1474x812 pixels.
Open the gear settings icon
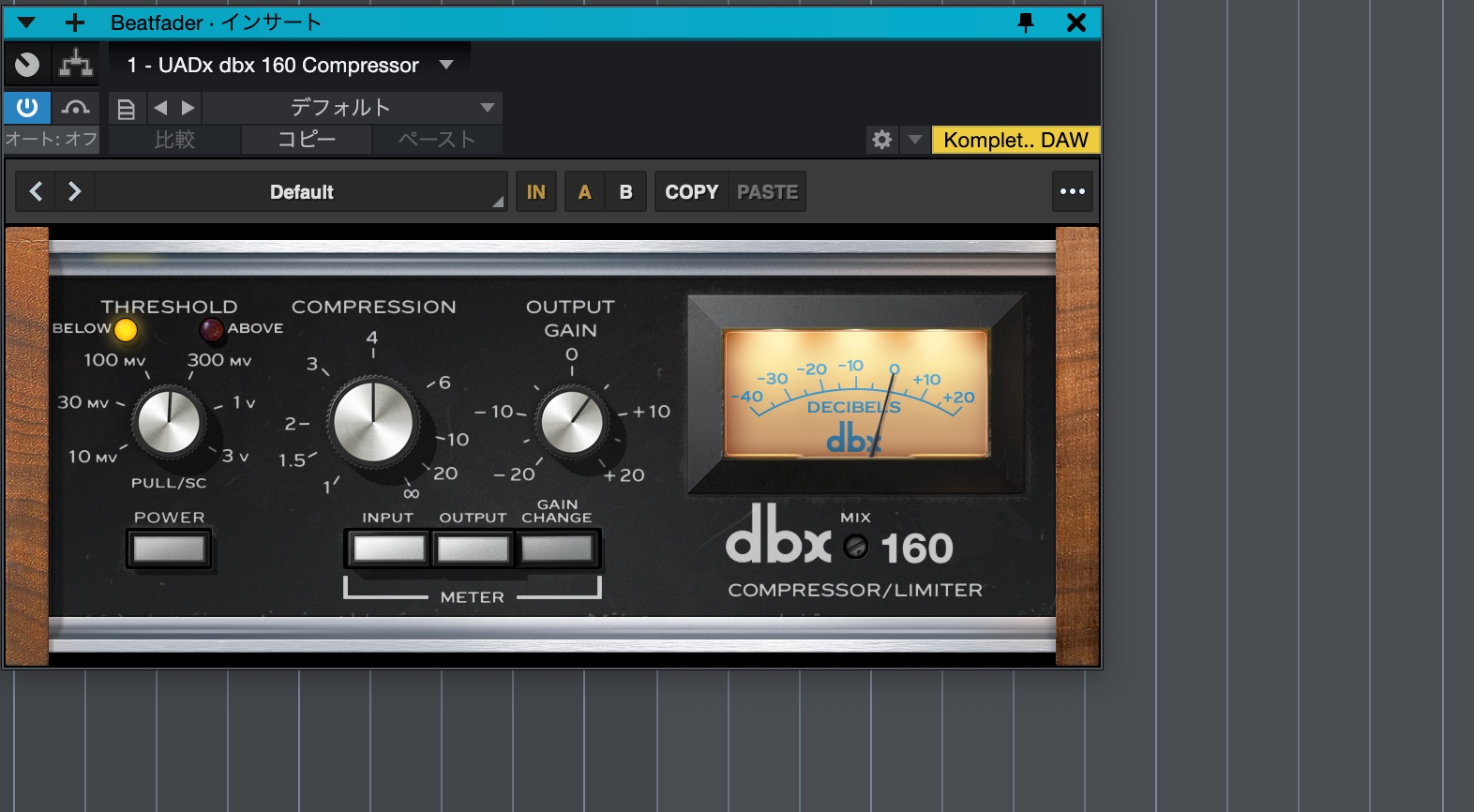click(x=882, y=140)
